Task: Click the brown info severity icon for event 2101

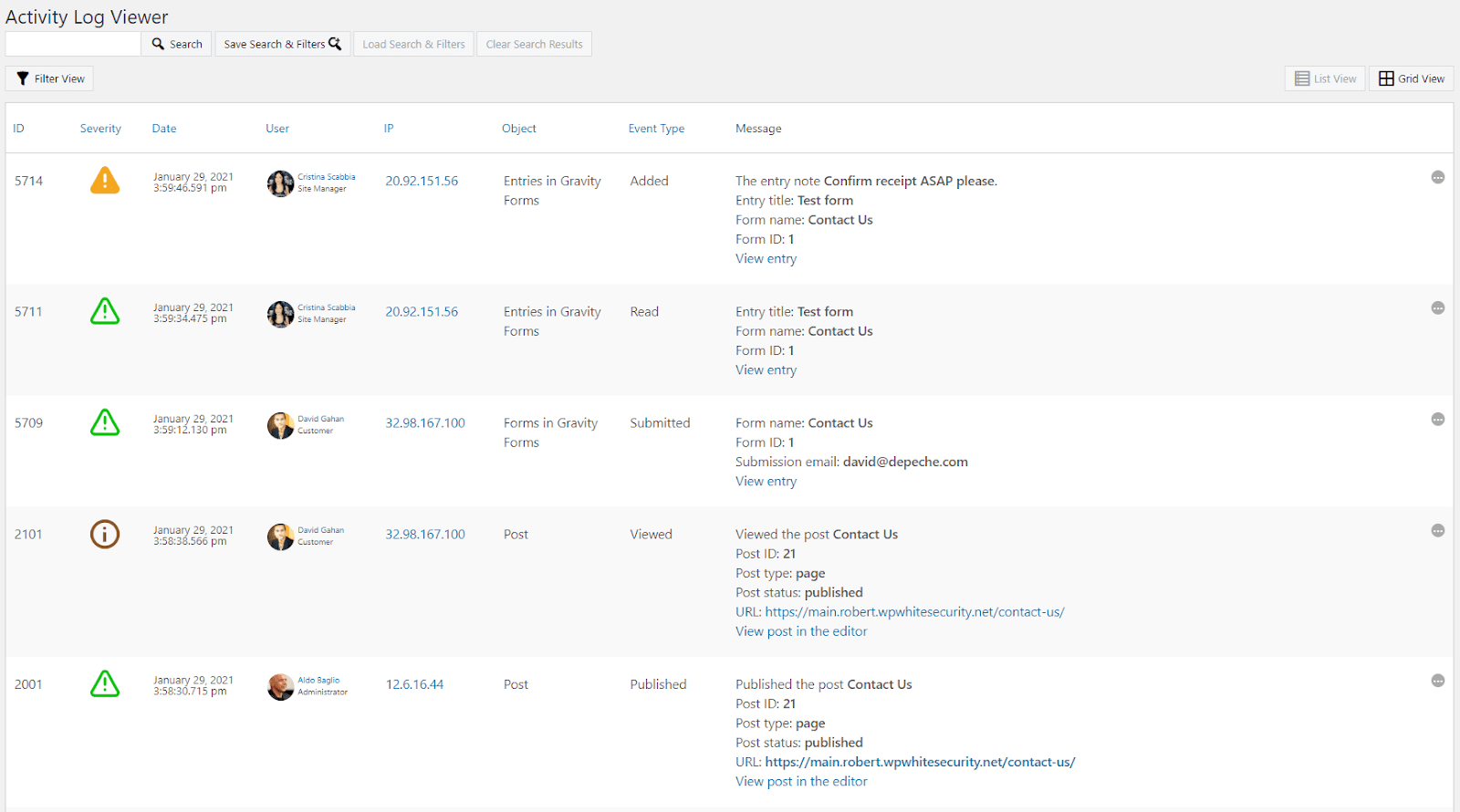Action: 105,534
